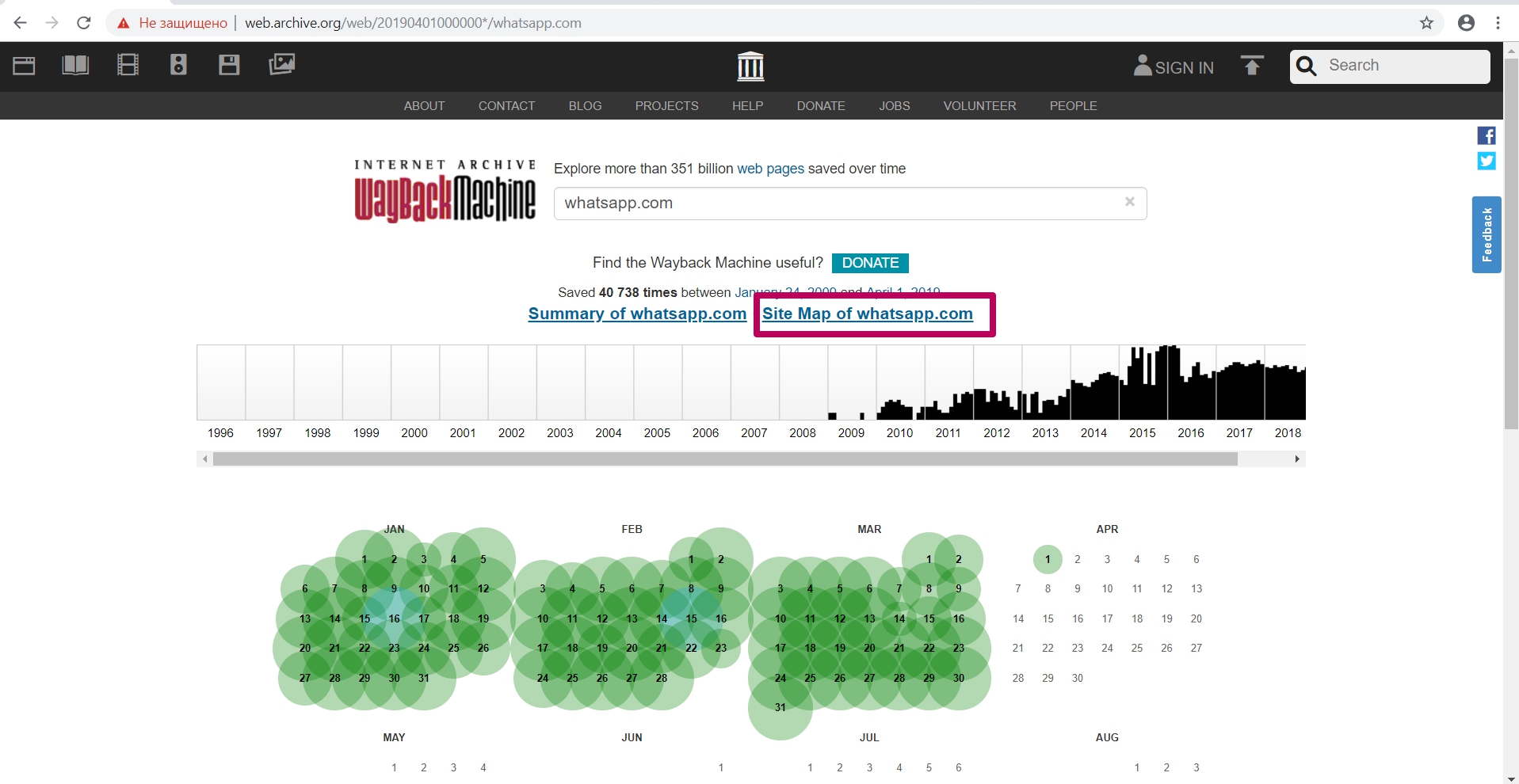
Task: Click the Upload arrow icon
Action: [1252, 66]
